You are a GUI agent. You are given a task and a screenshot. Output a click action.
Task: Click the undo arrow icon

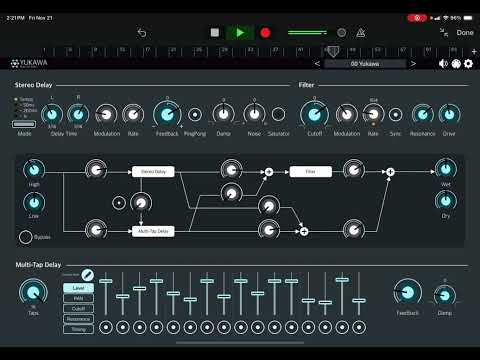142,33
